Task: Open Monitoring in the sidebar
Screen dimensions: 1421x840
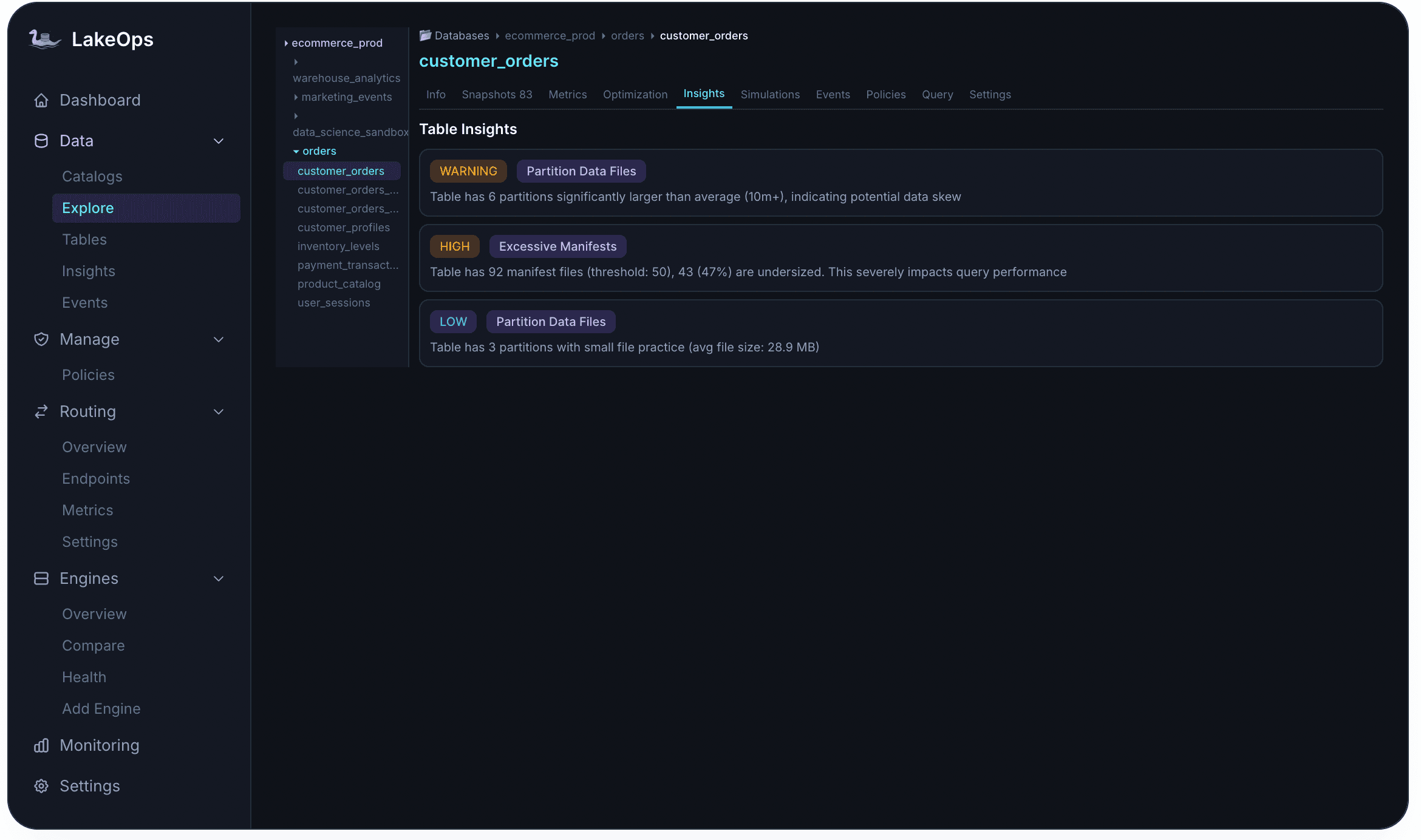Action: [100, 745]
